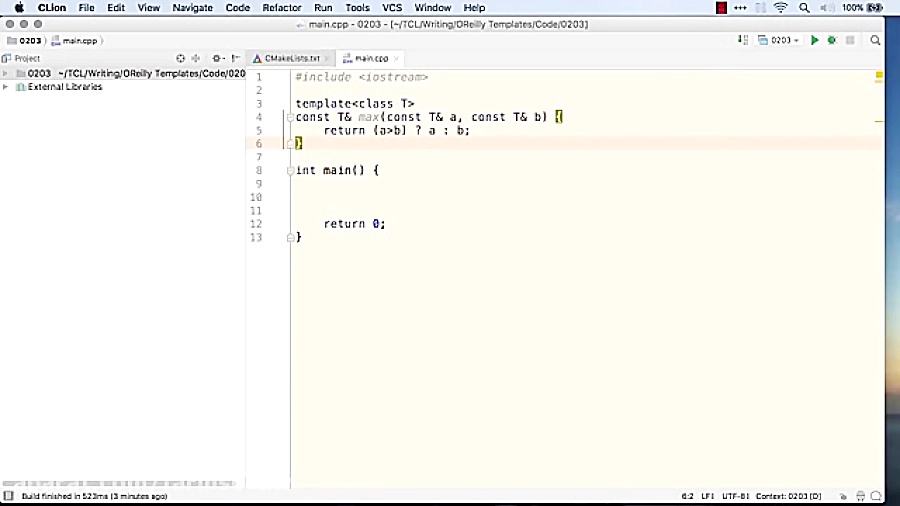Viewport: 900px width, 506px height.
Task: Toggle the read-only lock icon in the status bar
Action: [843, 496]
